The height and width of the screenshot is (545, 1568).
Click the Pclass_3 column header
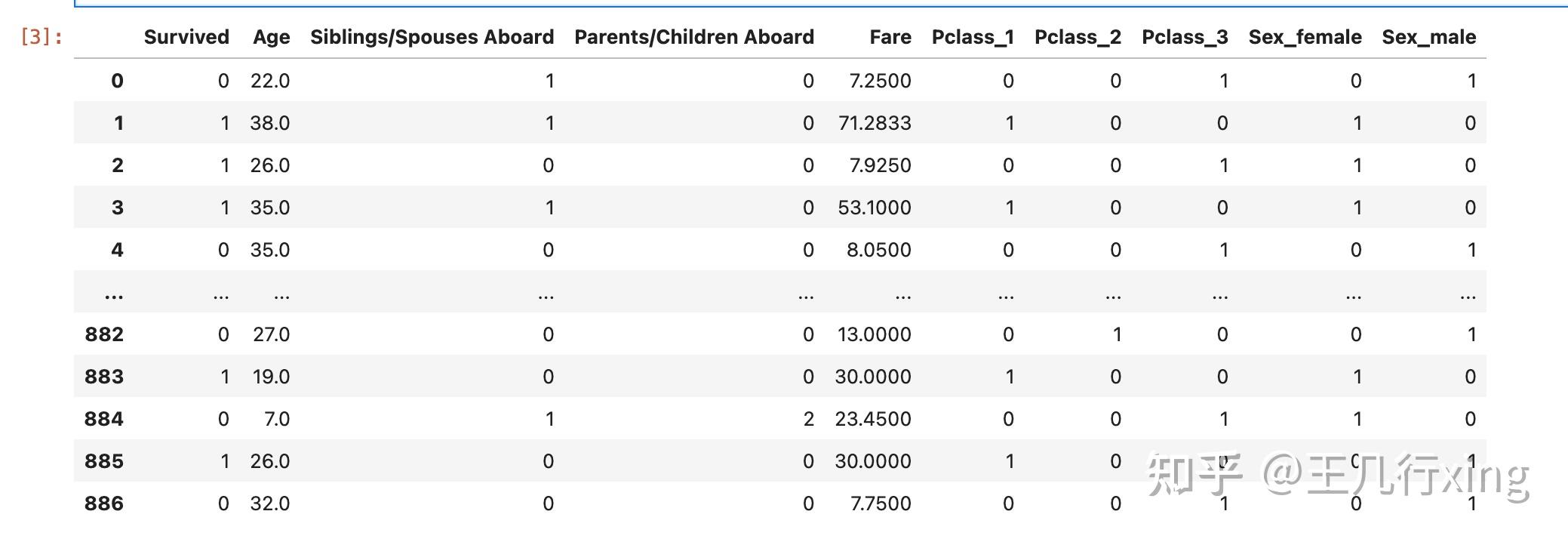tap(1184, 37)
